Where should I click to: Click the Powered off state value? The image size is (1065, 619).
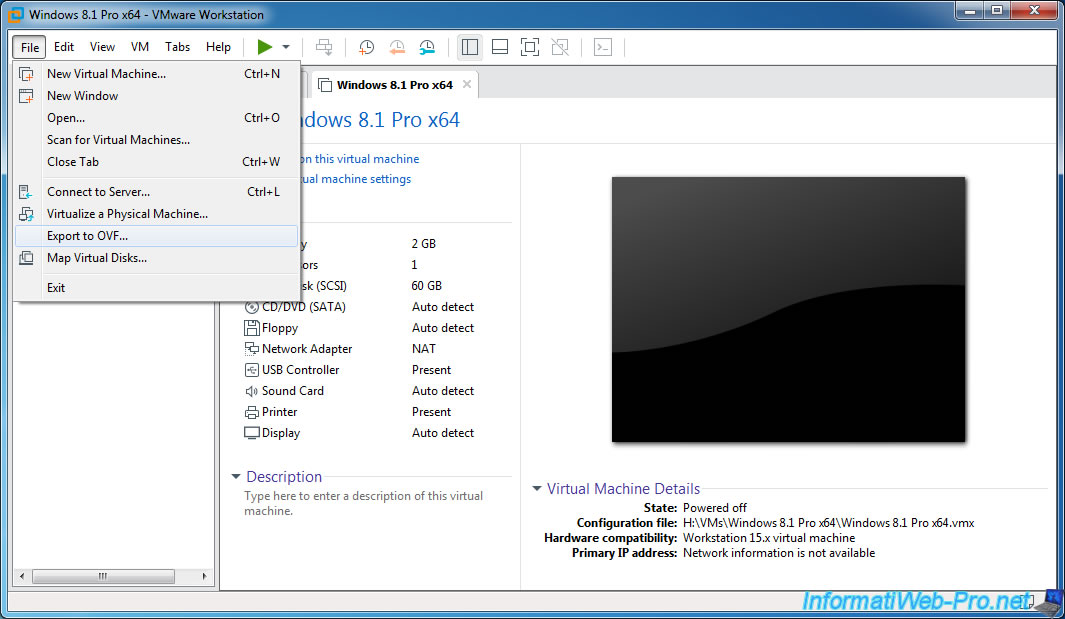click(x=715, y=508)
